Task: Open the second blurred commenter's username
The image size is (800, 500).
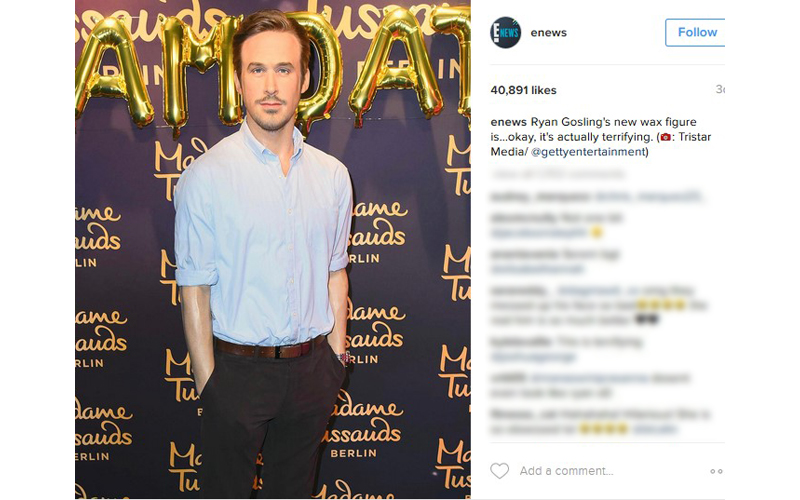Action: [524, 218]
